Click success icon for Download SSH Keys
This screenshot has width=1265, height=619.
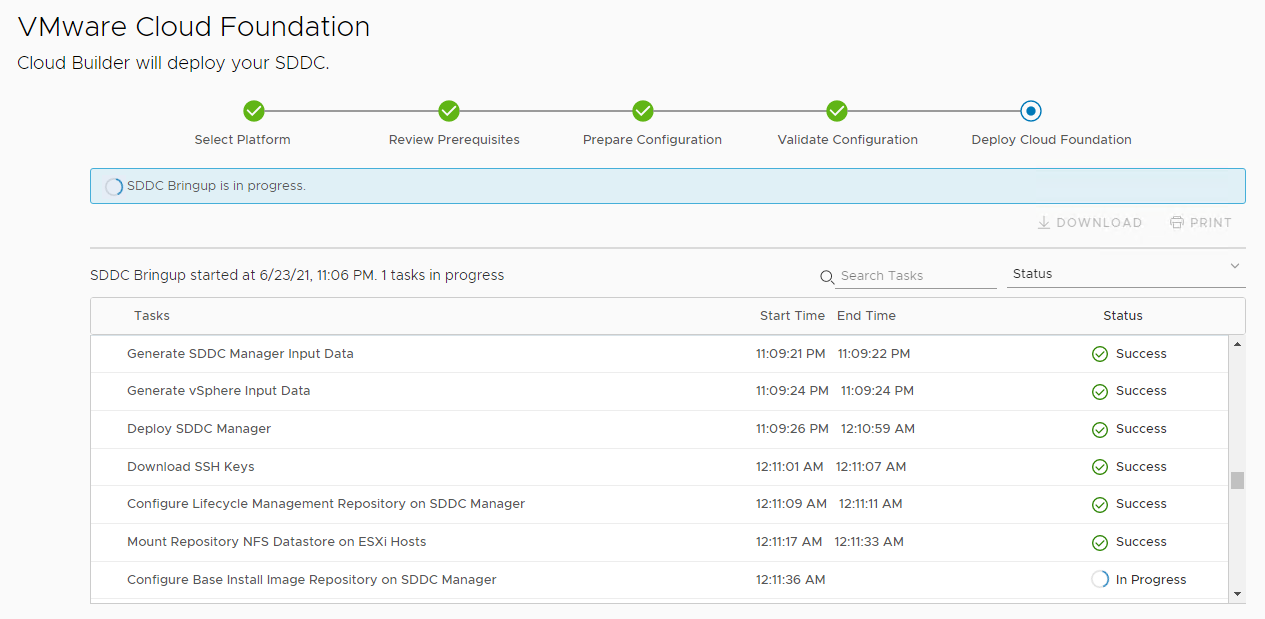click(1100, 467)
